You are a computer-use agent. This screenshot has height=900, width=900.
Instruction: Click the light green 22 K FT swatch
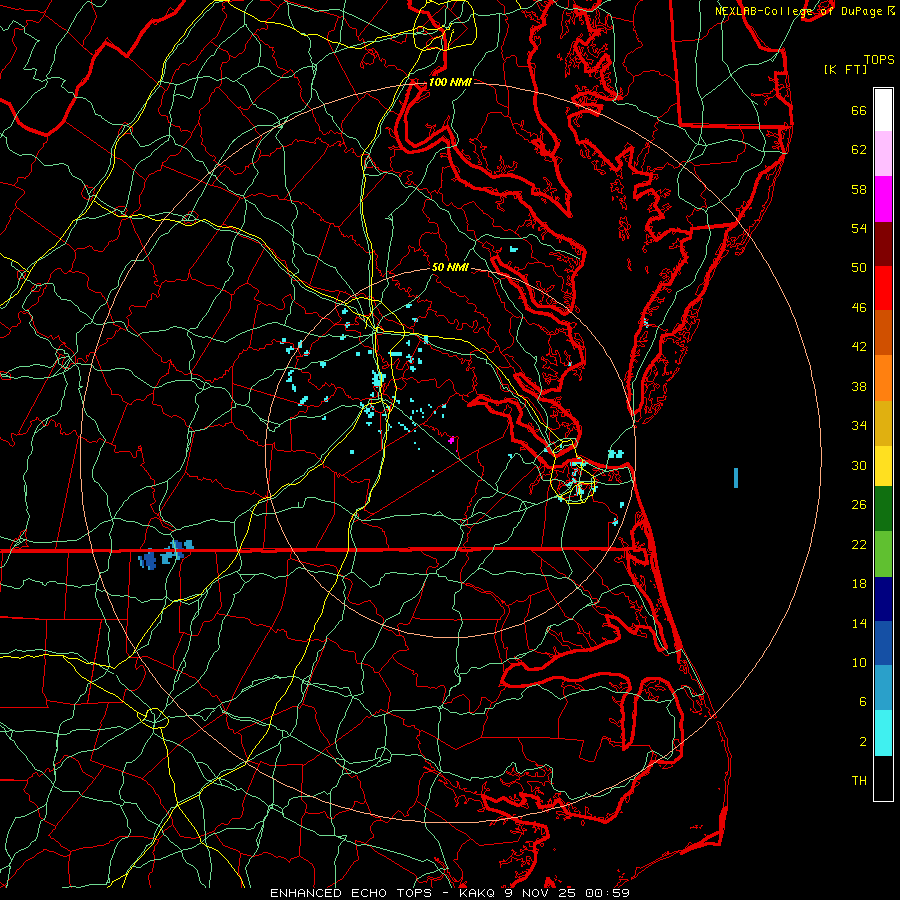pos(883,554)
